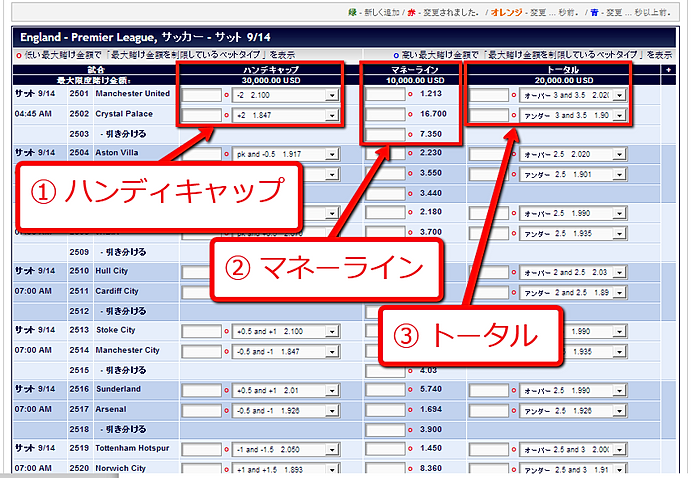
Task: Click the '30,000.00 USD' handicap limit text
Action: tap(271, 81)
